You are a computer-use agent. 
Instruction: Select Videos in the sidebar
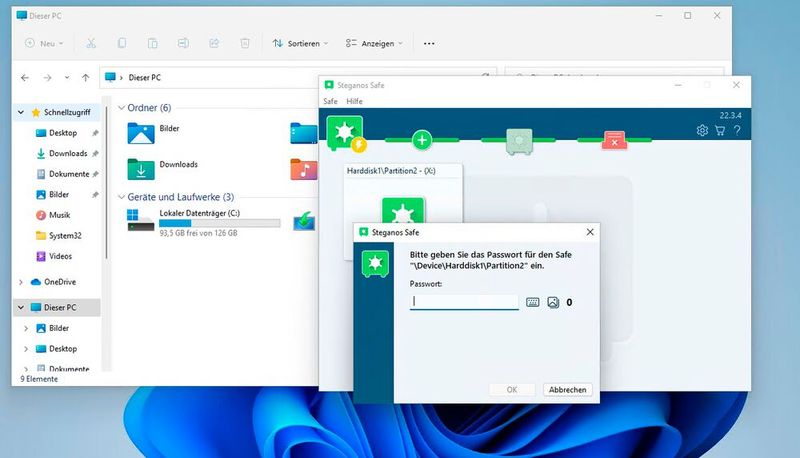tap(60, 256)
